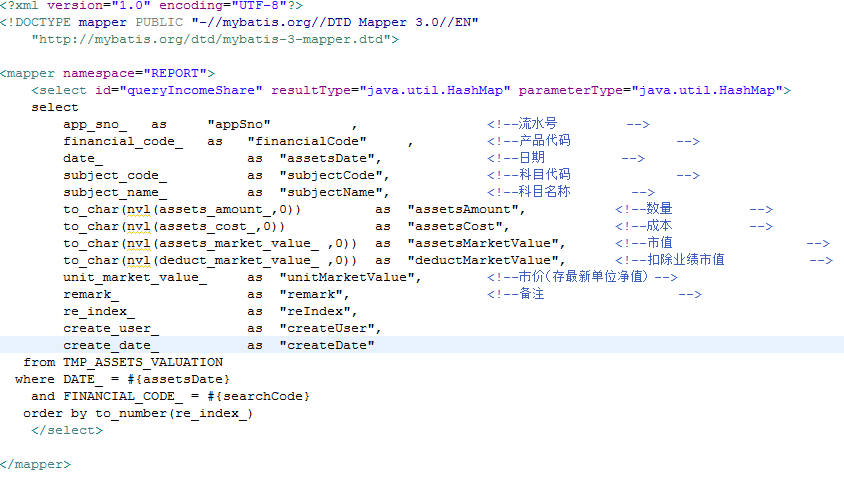Click the "financialCode" alias
The height and width of the screenshot is (502, 844).
(x=307, y=142)
